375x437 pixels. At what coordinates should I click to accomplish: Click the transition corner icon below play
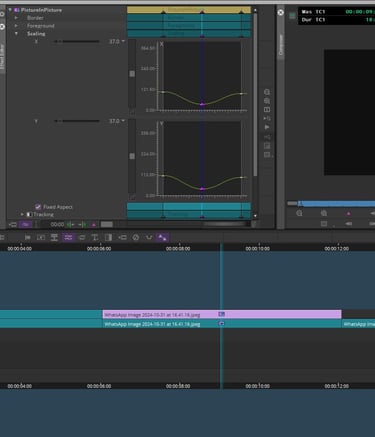267,137
